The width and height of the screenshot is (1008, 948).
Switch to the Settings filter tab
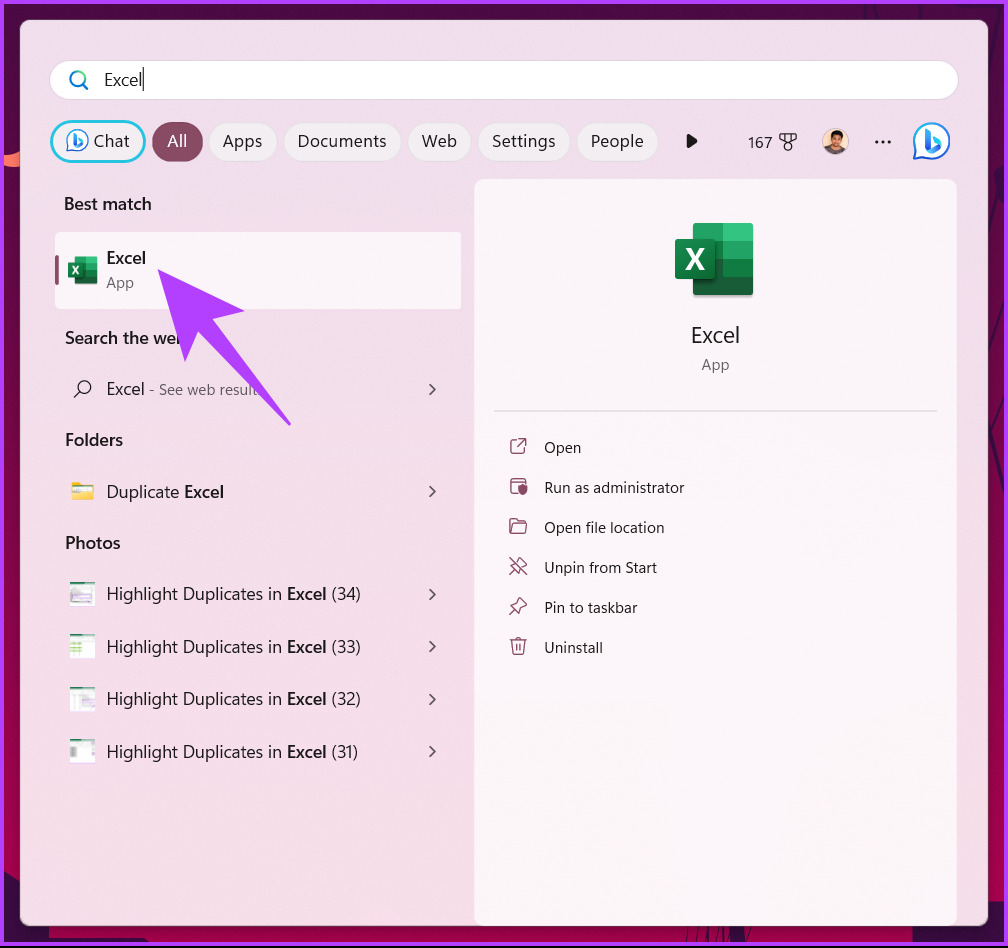[523, 141]
